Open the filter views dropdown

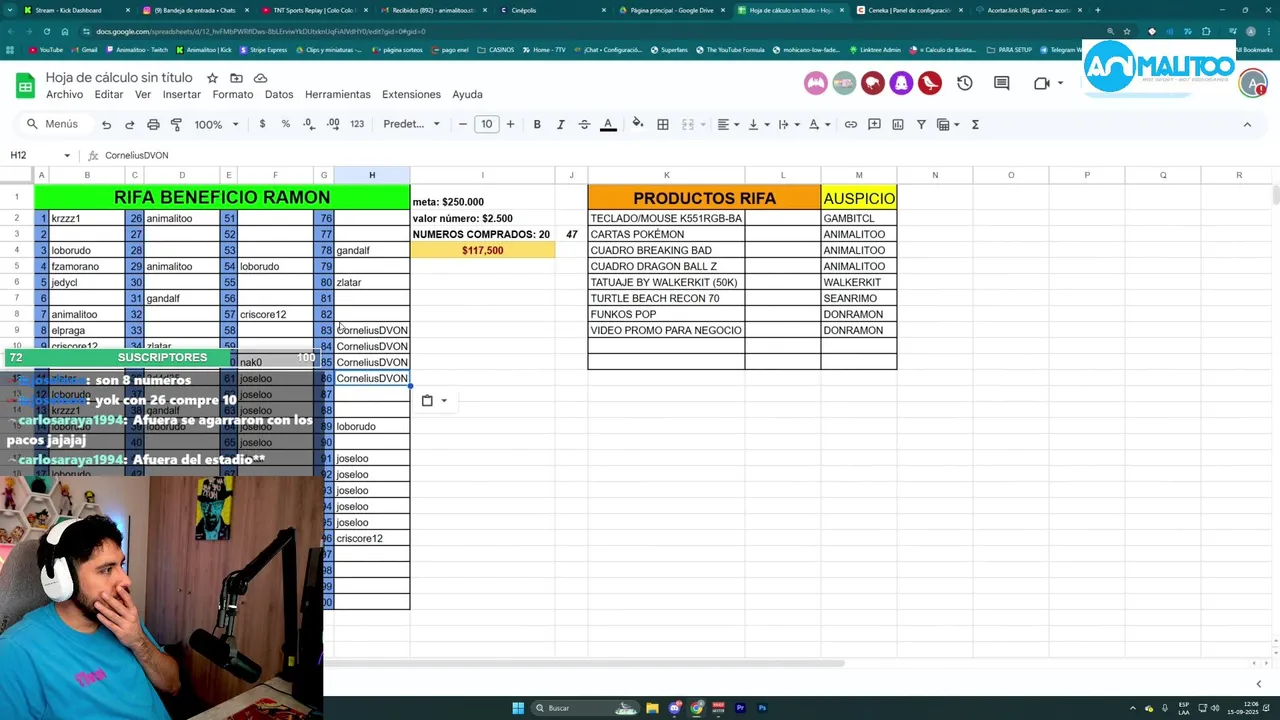click(x=947, y=124)
